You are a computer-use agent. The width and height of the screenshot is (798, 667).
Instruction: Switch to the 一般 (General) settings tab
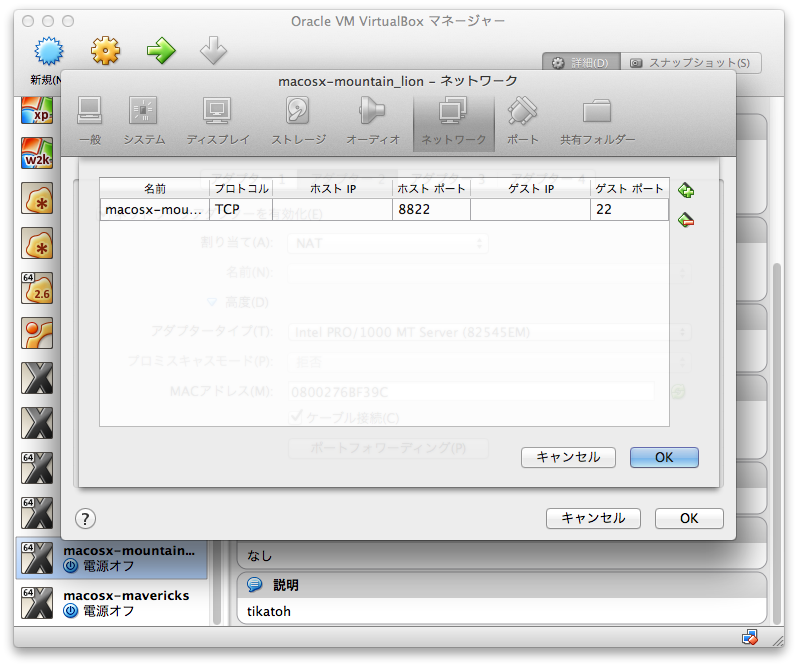89,121
